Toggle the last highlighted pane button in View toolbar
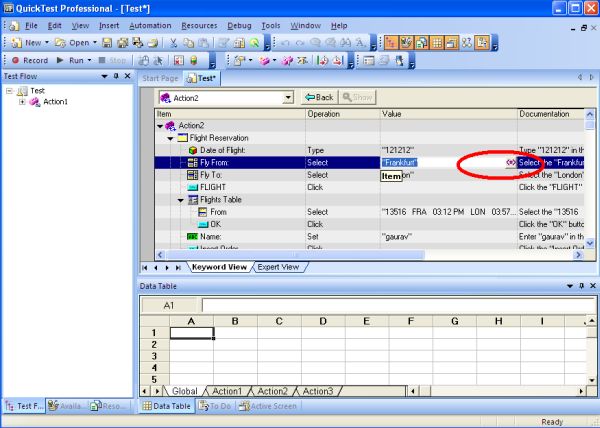The height and width of the screenshot is (428, 600). click(x=482, y=43)
